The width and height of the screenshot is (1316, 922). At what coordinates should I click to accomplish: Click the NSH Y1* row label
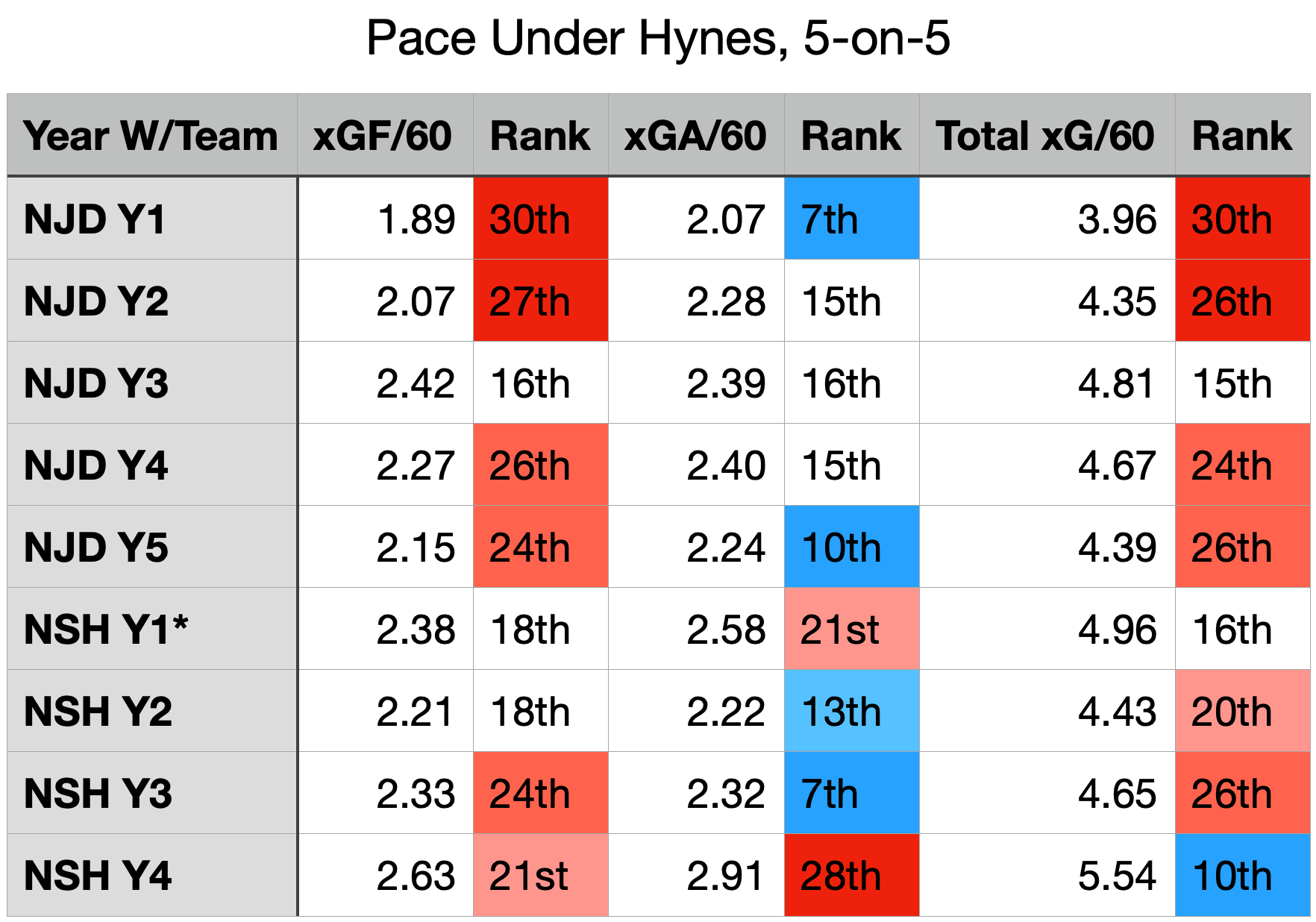[106, 630]
